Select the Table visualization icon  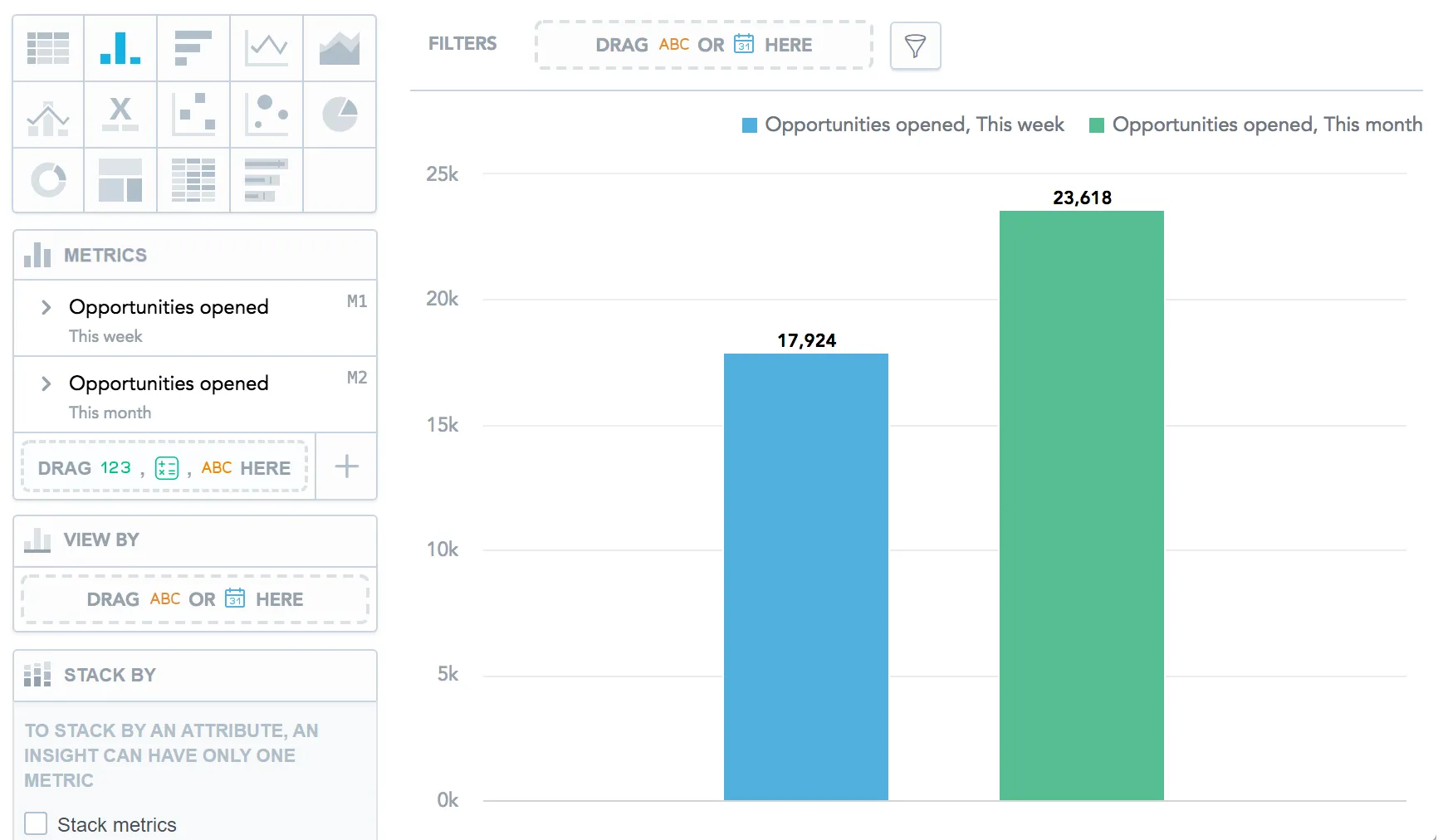click(47, 47)
